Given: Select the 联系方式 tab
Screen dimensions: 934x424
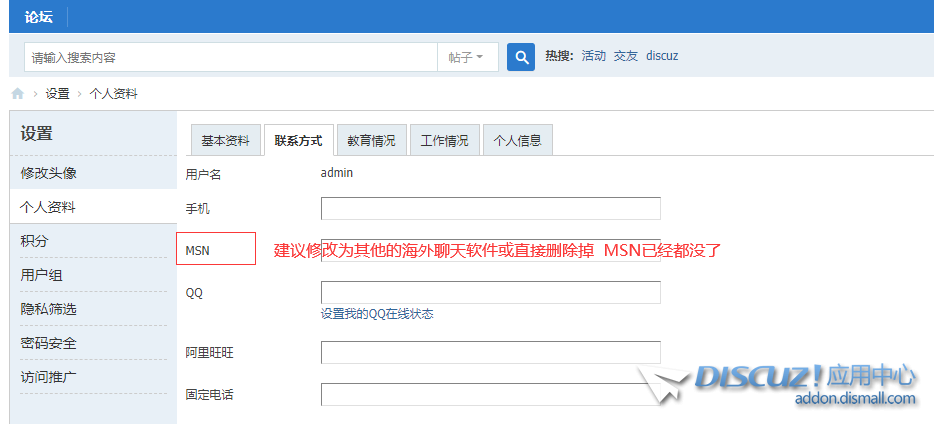Looking at the screenshot, I should click(x=298, y=141).
